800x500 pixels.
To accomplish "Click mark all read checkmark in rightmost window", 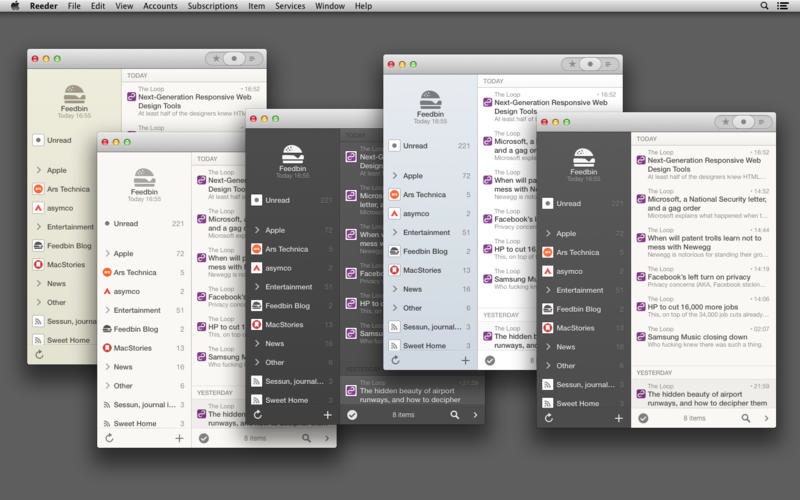I will [x=643, y=418].
